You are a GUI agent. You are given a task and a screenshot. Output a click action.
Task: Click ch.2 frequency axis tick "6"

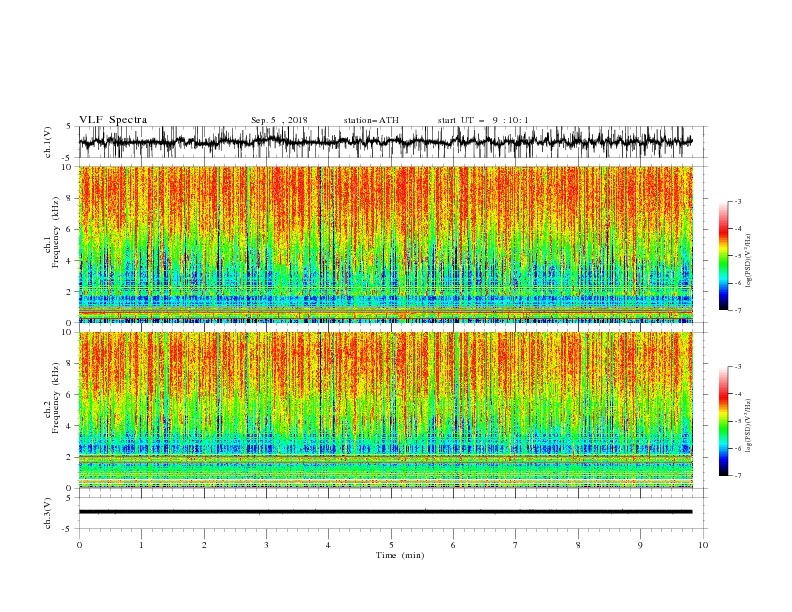coord(70,395)
